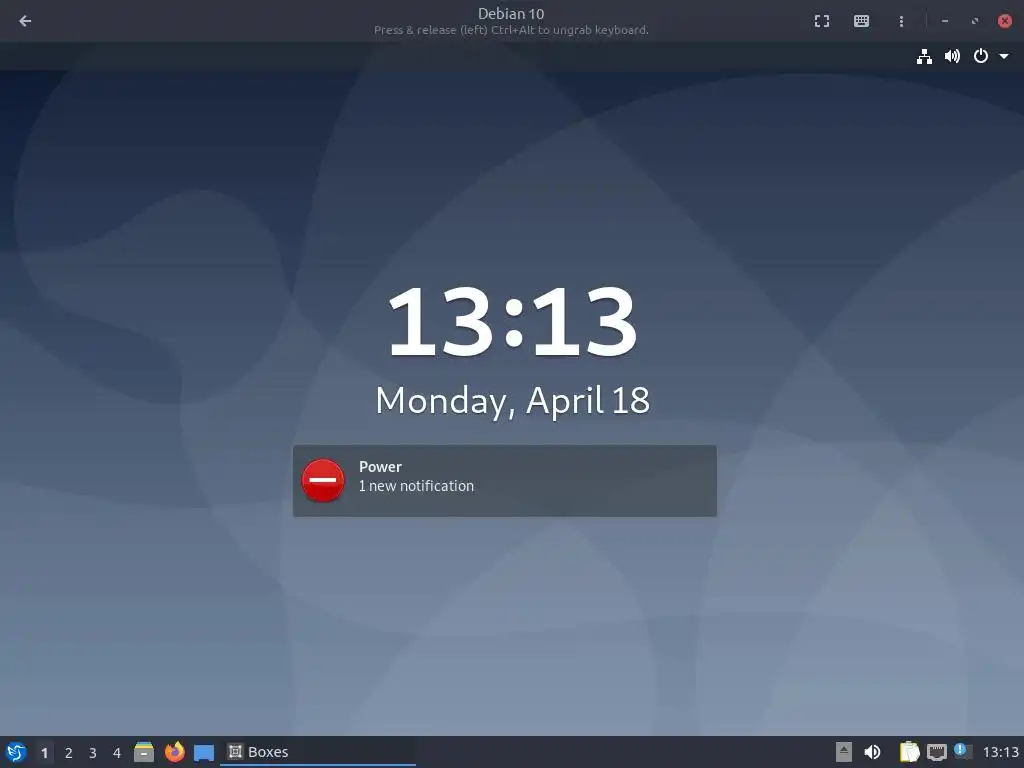1024x768 pixels.
Task: Switch to workspace 1
Action: 44,753
